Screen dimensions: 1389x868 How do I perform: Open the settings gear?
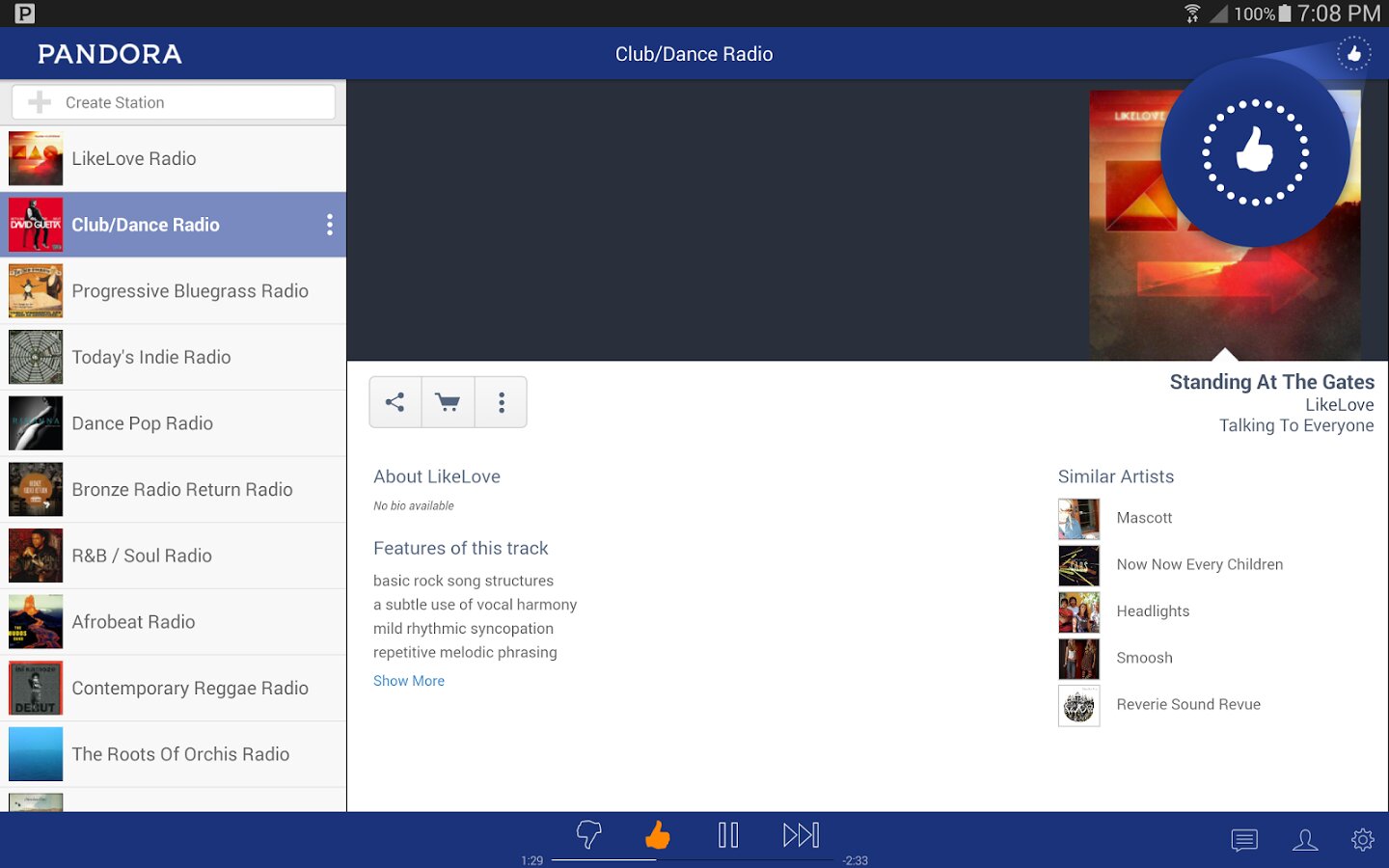point(1362,840)
